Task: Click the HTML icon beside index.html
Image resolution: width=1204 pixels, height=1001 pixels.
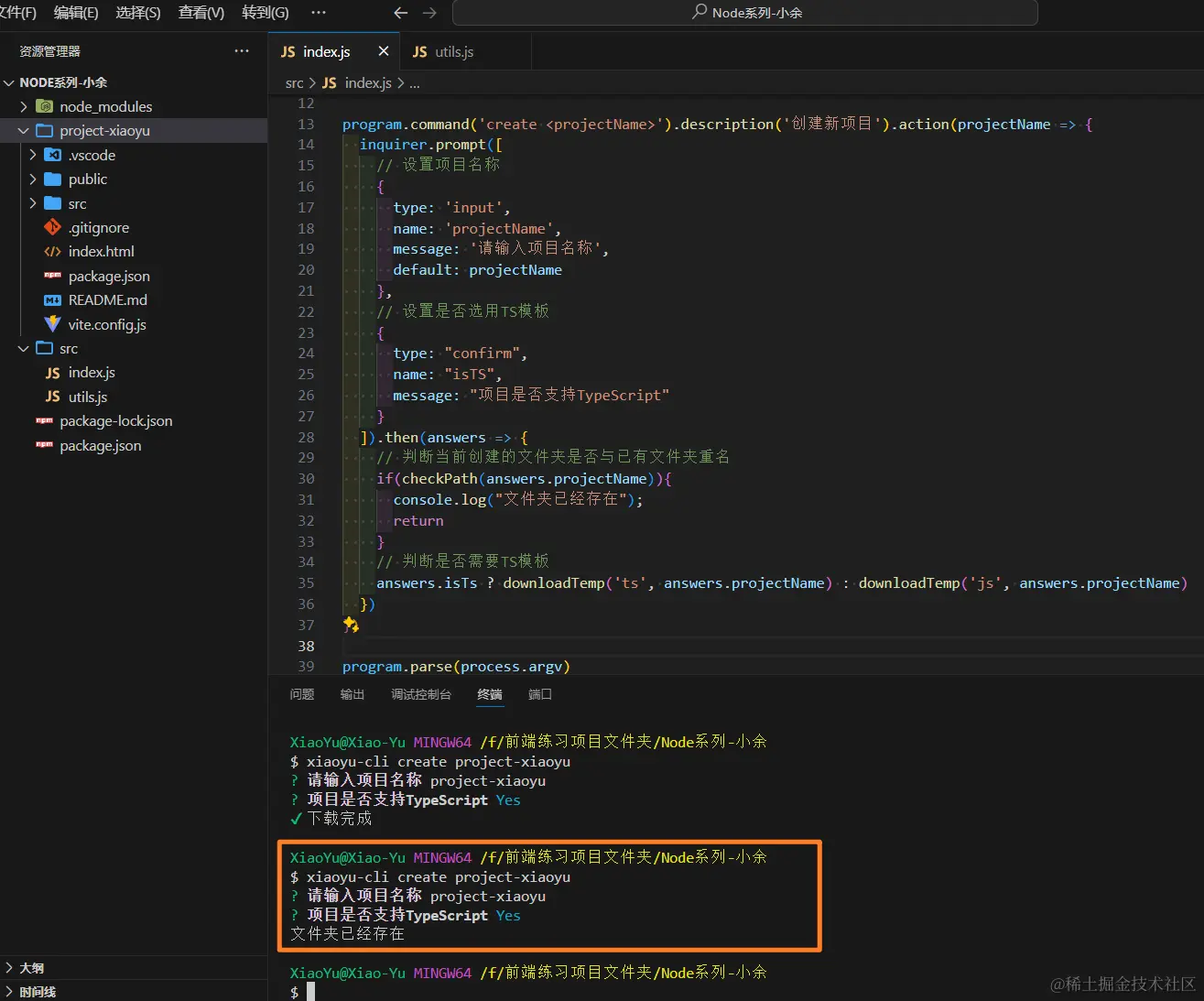Action: pyautogui.click(x=52, y=252)
